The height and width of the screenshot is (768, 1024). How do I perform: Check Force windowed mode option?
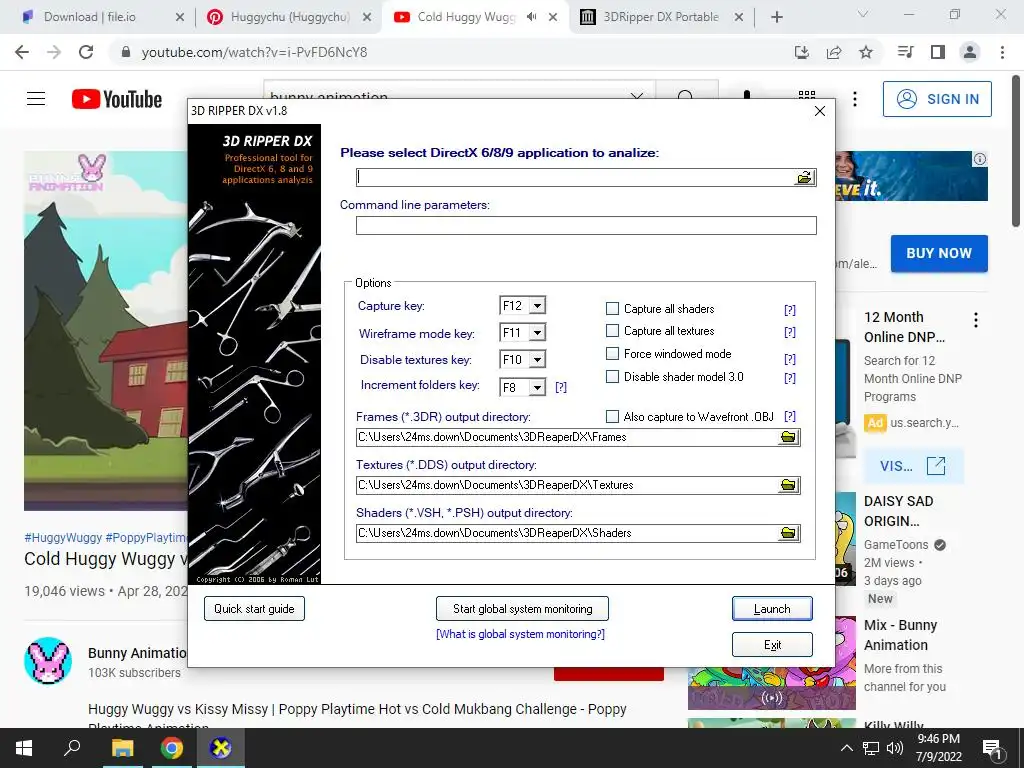click(x=612, y=353)
